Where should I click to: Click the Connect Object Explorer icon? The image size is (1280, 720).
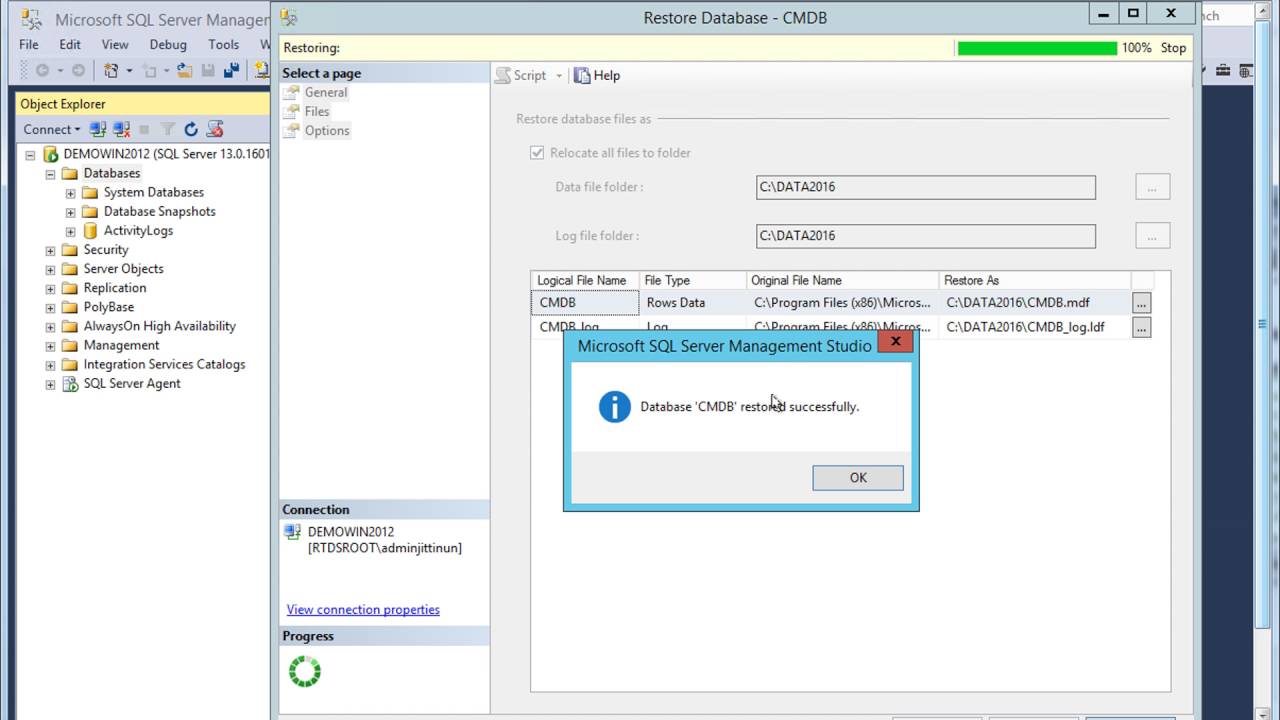click(98, 129)
